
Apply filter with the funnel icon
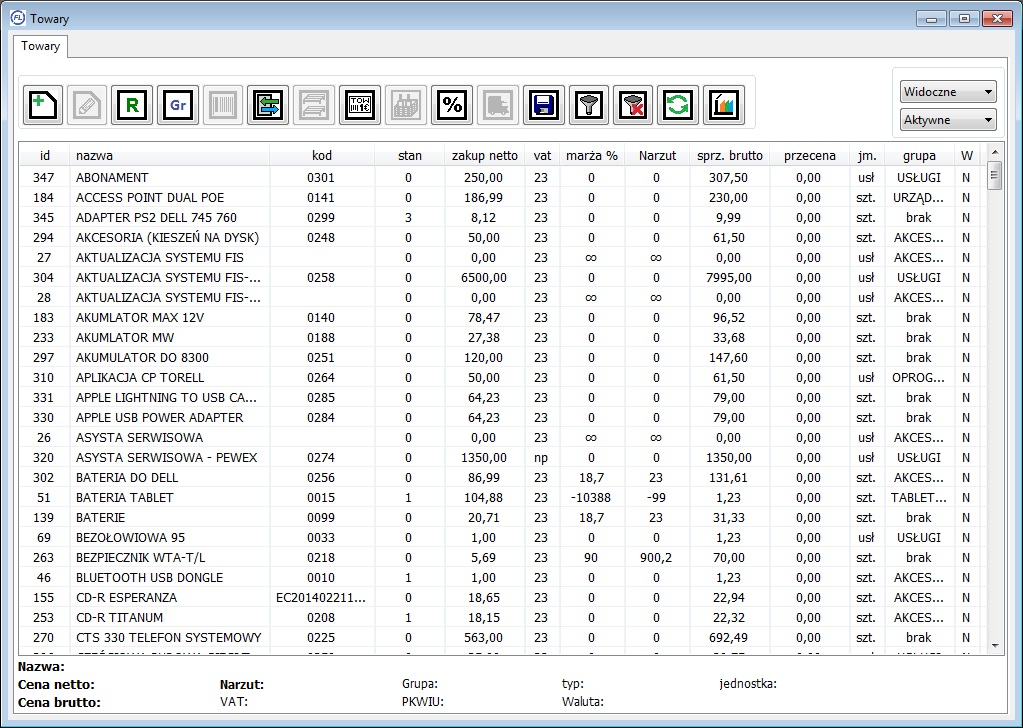tap(589, 104)
